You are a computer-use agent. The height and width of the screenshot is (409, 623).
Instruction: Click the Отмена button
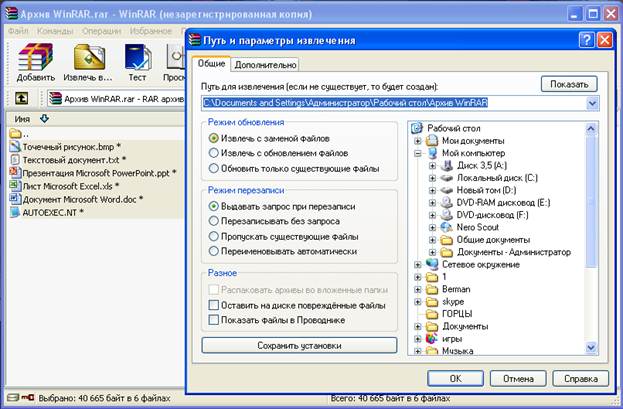(x=518, y=378)
